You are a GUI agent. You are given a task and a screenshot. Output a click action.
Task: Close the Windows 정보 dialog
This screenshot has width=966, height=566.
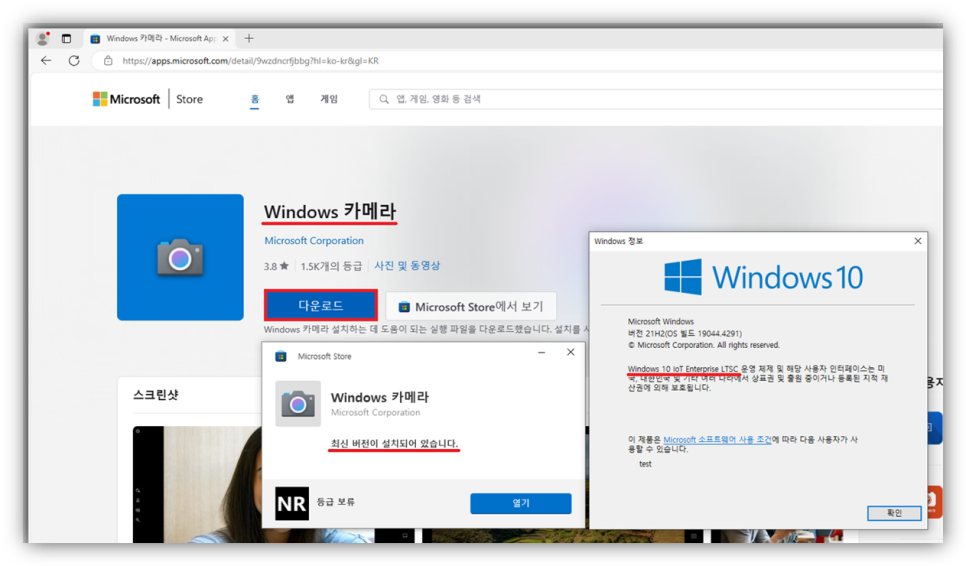click(918, 241)
